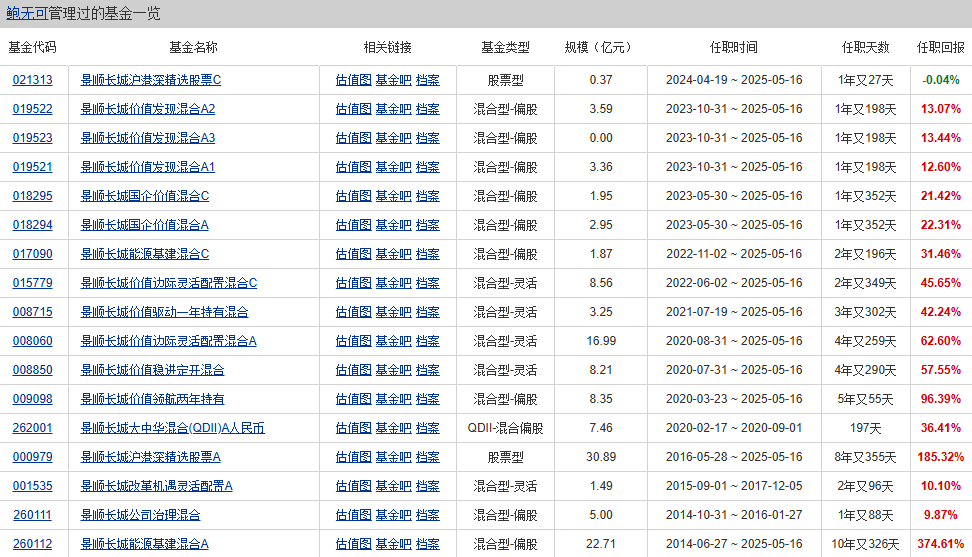972x557 pixels.
Task: Select the 基金代码 column header
Action: 32,48
